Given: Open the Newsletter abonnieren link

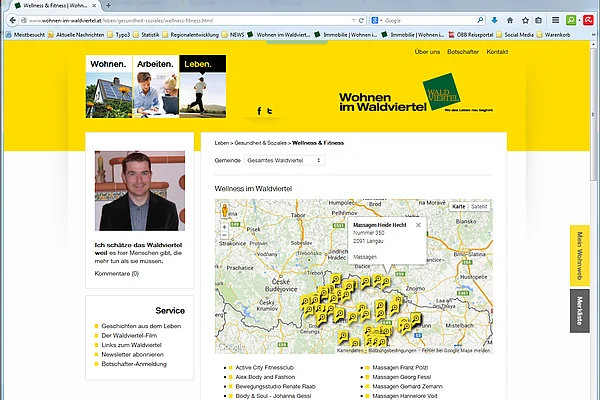Looking at the screenshot, I should [x=132, y=355].
